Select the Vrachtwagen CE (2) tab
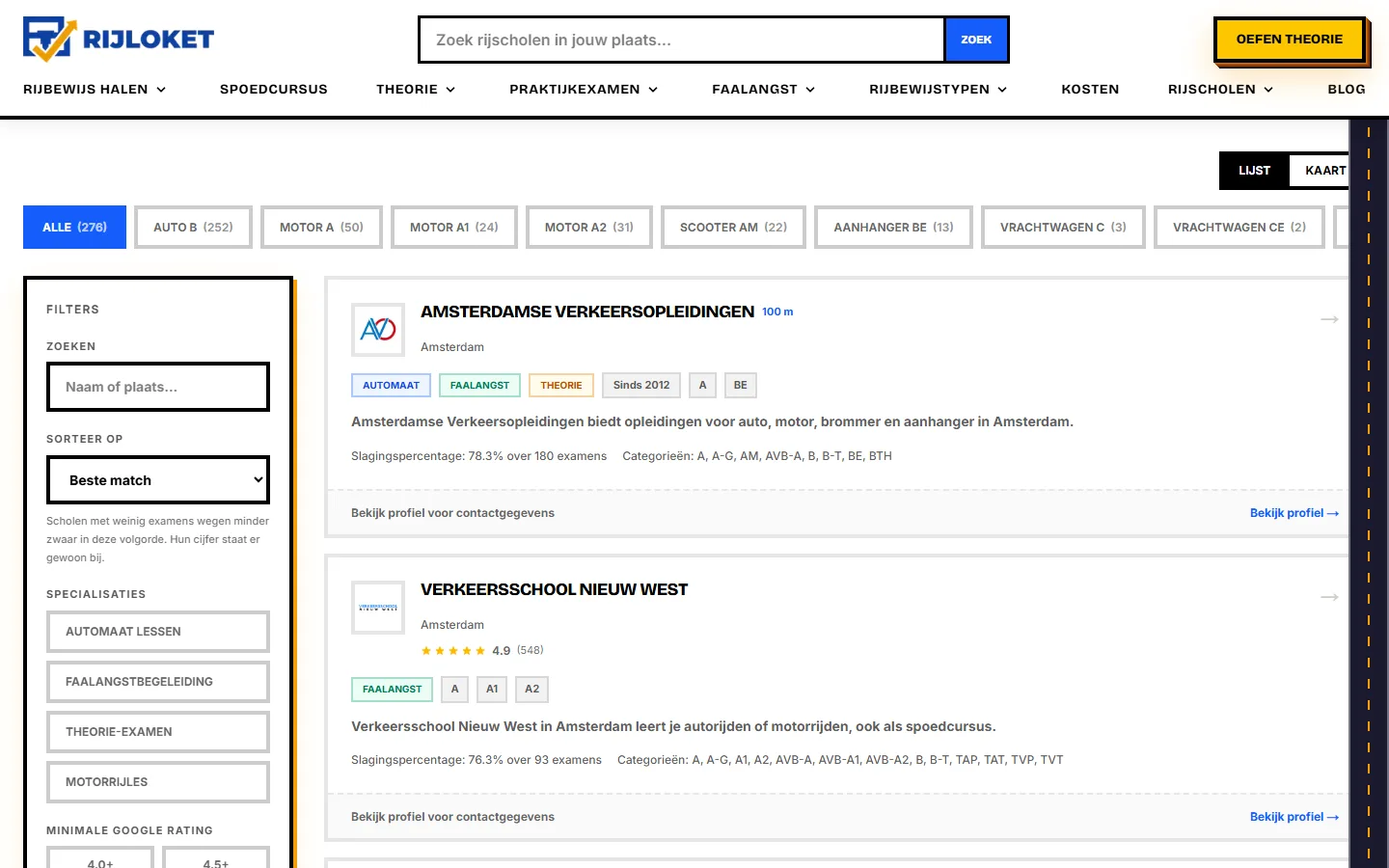This screenshot has width=1389, height=868. point(1239,228)
